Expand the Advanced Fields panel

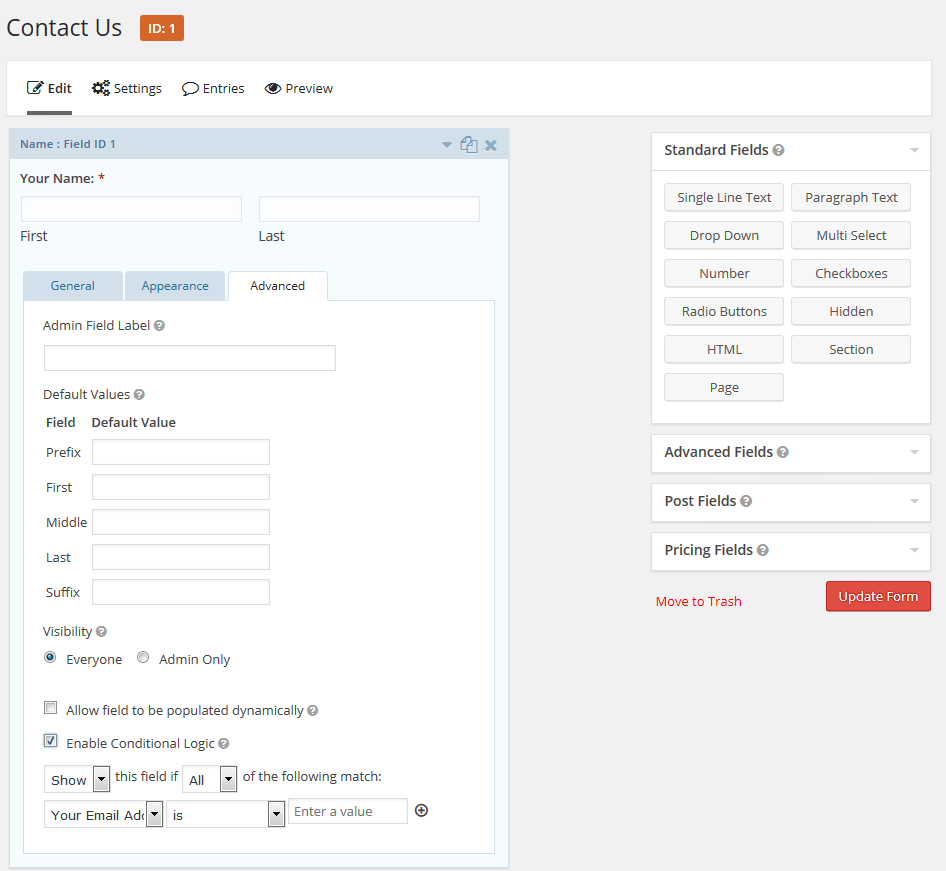pos(790,452)
